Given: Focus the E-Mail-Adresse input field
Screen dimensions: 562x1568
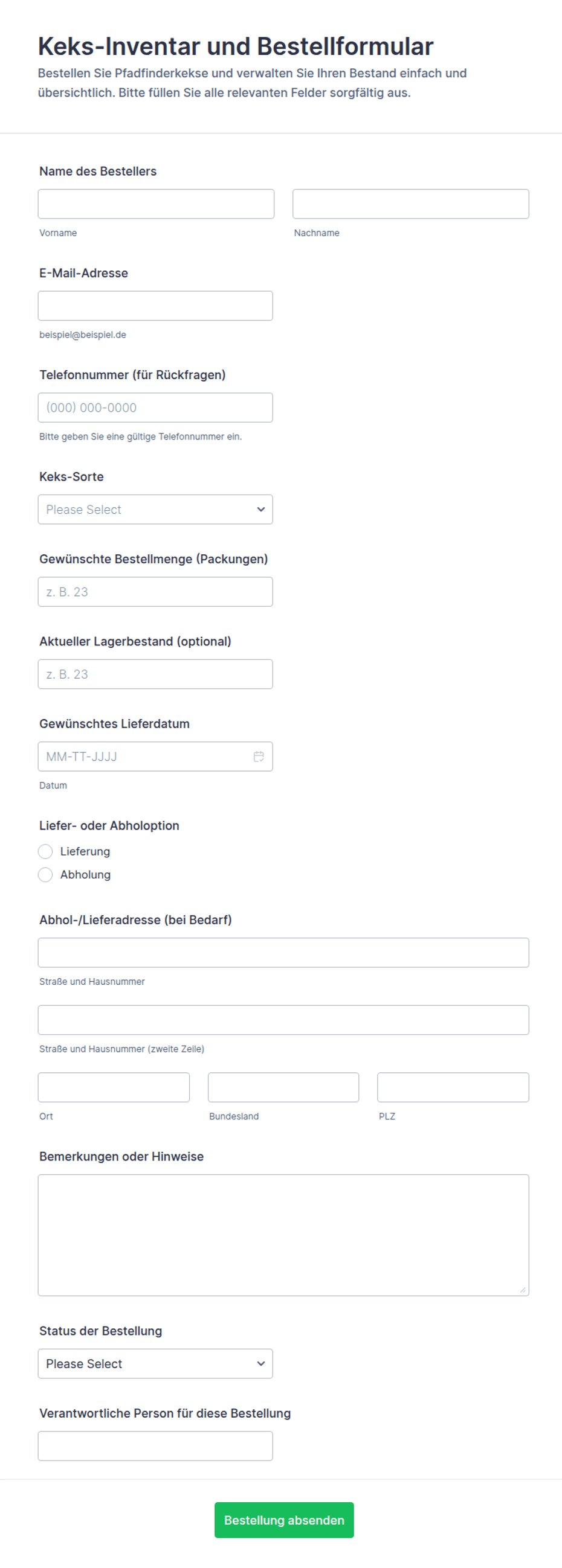Looking at the screenshot, I should click(155, 306).
